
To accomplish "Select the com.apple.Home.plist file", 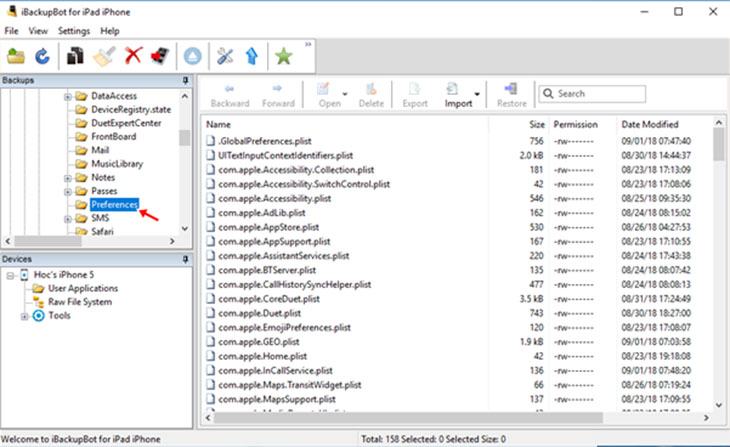I will 263,356.
